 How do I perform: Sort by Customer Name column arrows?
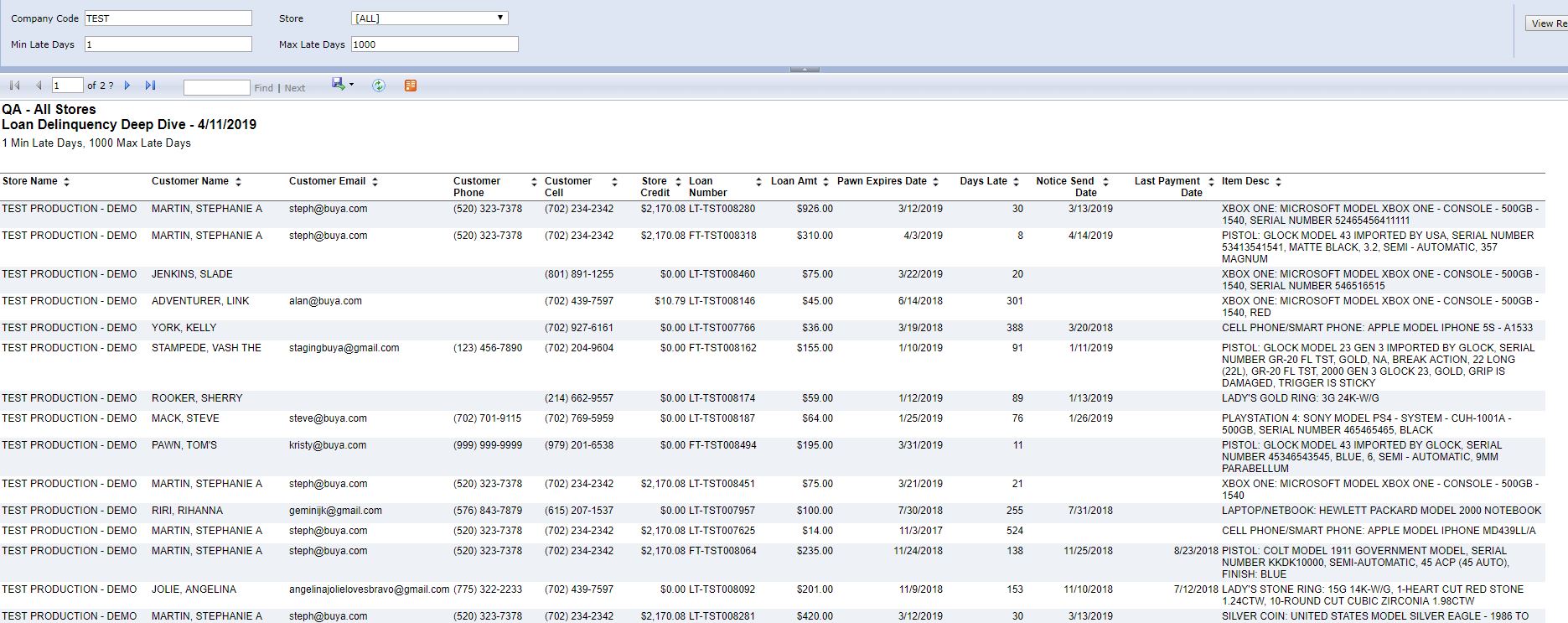tap(238, 182)
